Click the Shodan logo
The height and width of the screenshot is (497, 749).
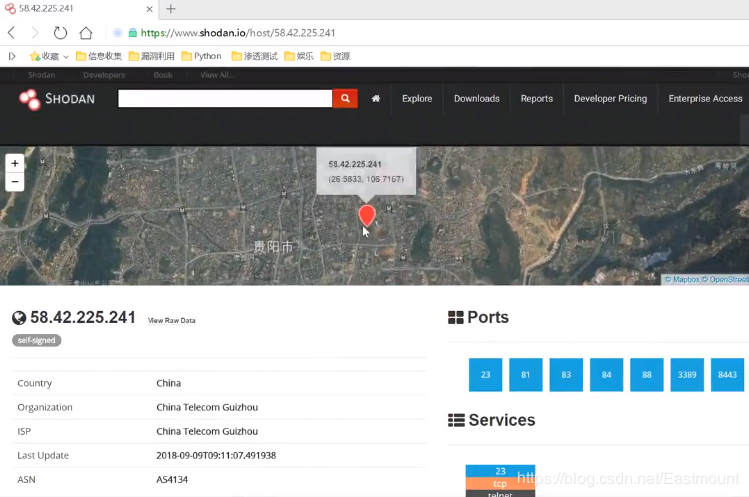coord(57,99)
